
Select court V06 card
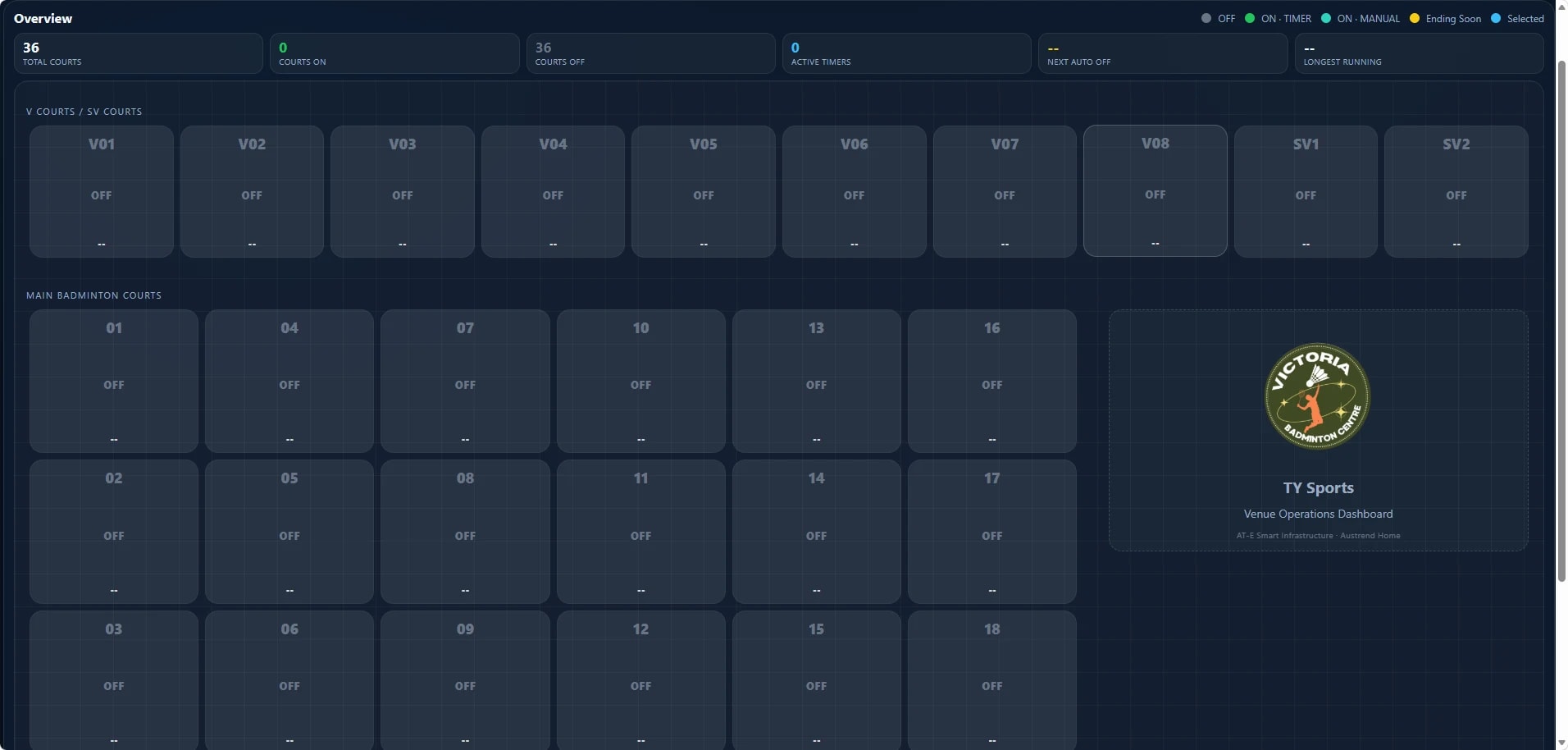click(x=854, y=191)
